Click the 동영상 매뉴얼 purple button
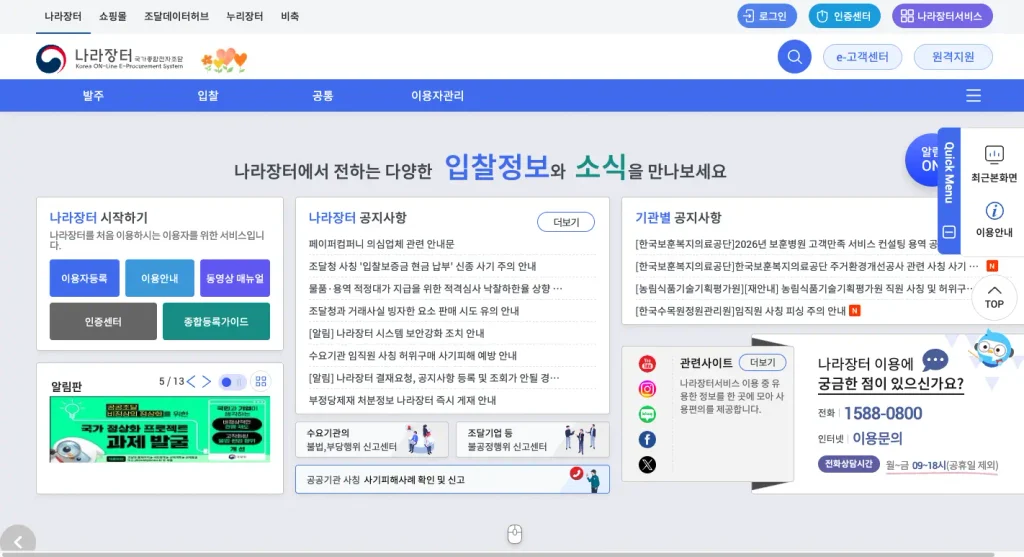Screen dimensions: 1024x557 pyautogui.click(x=234, y=278)
